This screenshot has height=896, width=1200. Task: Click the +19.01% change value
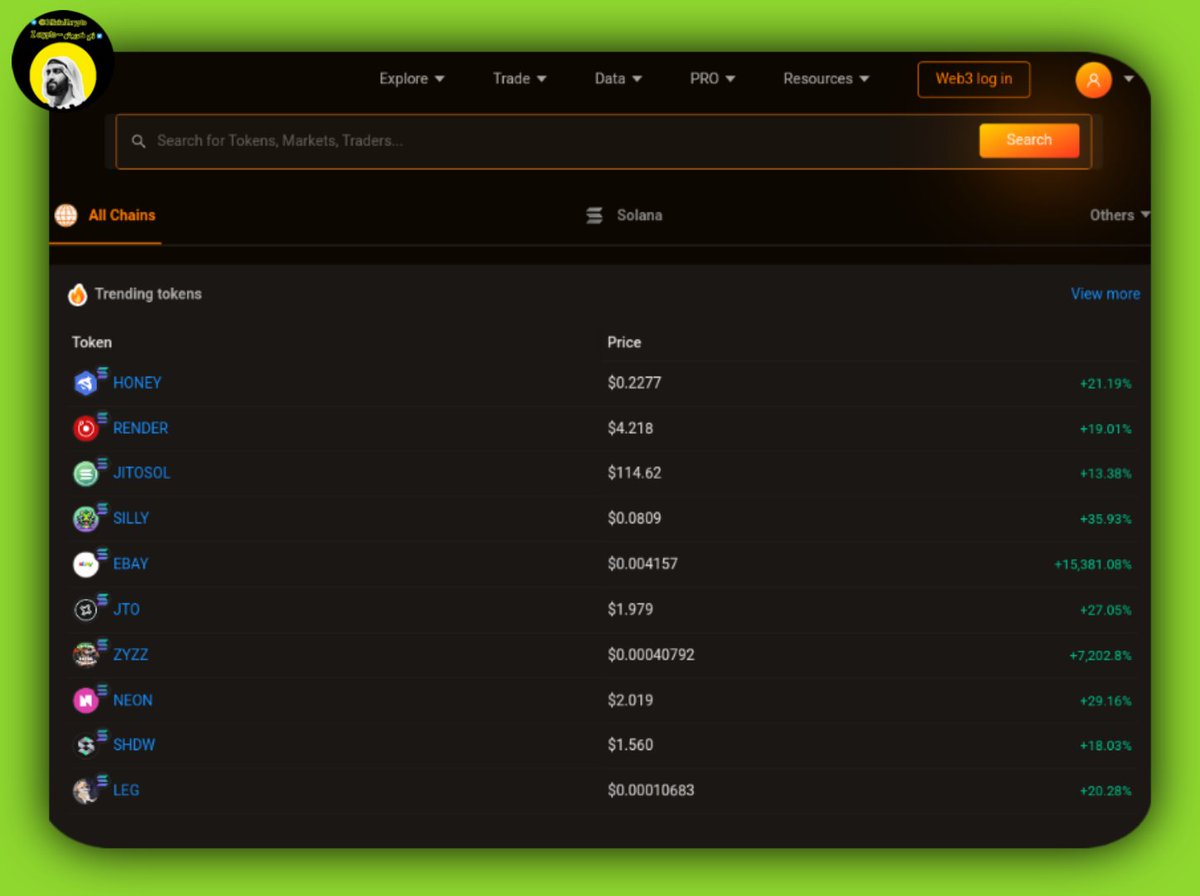(x=1106, y=429)
